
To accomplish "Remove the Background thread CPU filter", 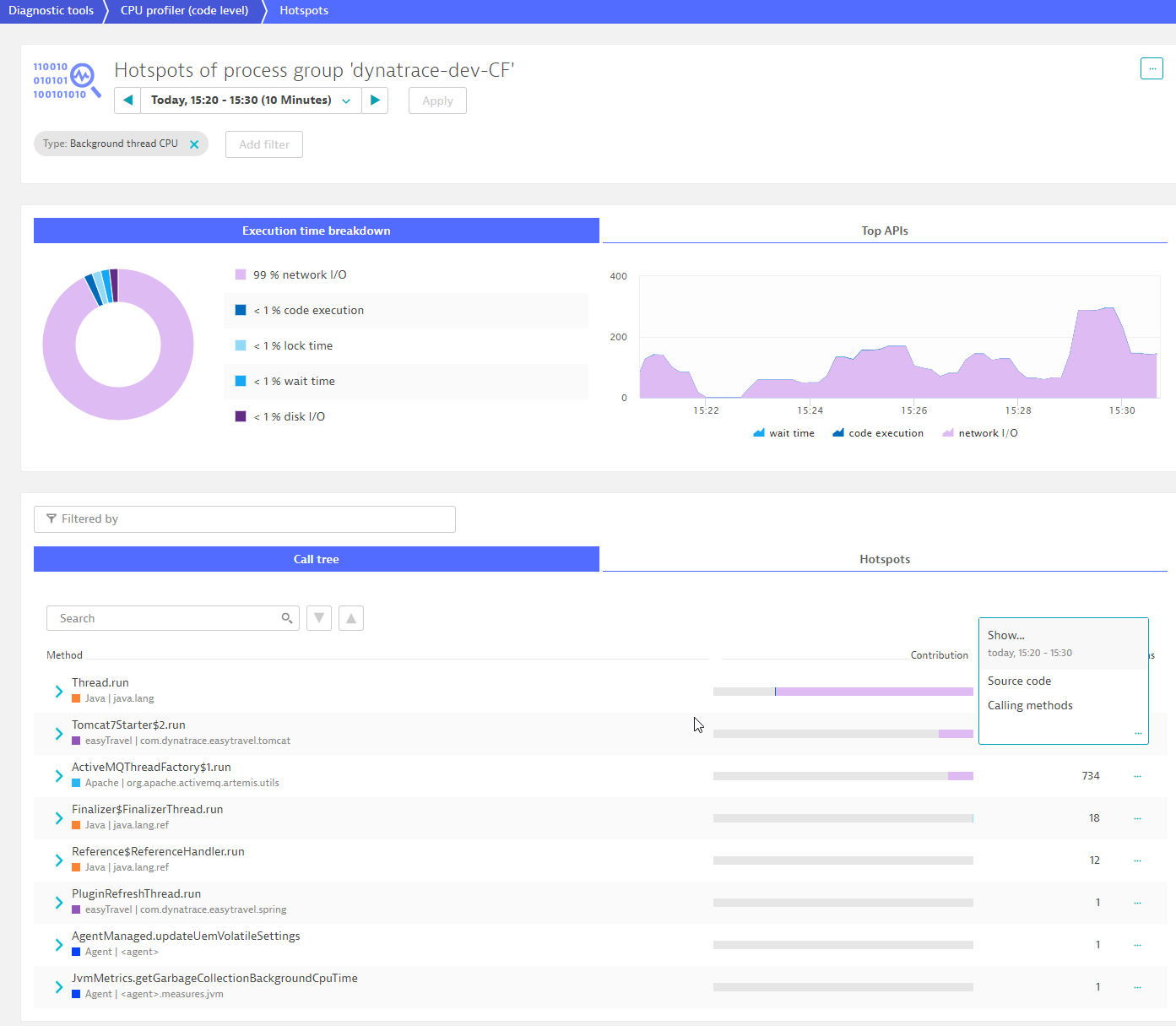I will [x=194, y=144].
